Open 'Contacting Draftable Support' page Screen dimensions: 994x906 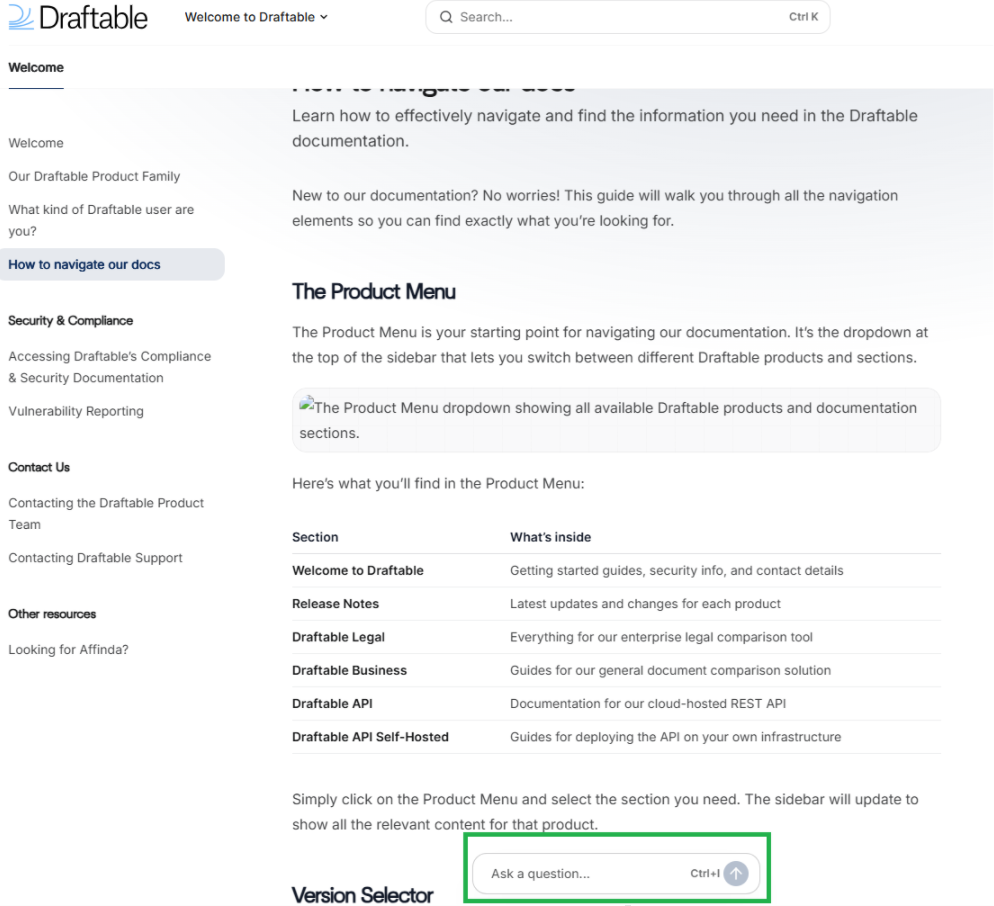tap(95, 557)
